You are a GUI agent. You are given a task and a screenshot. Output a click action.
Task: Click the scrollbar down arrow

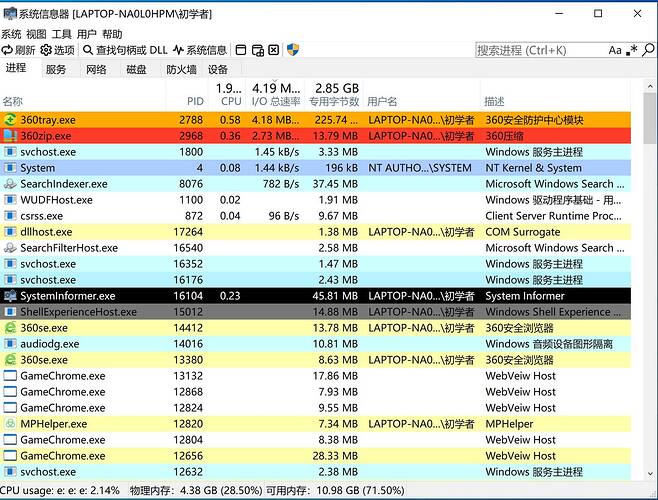[650, 473]
